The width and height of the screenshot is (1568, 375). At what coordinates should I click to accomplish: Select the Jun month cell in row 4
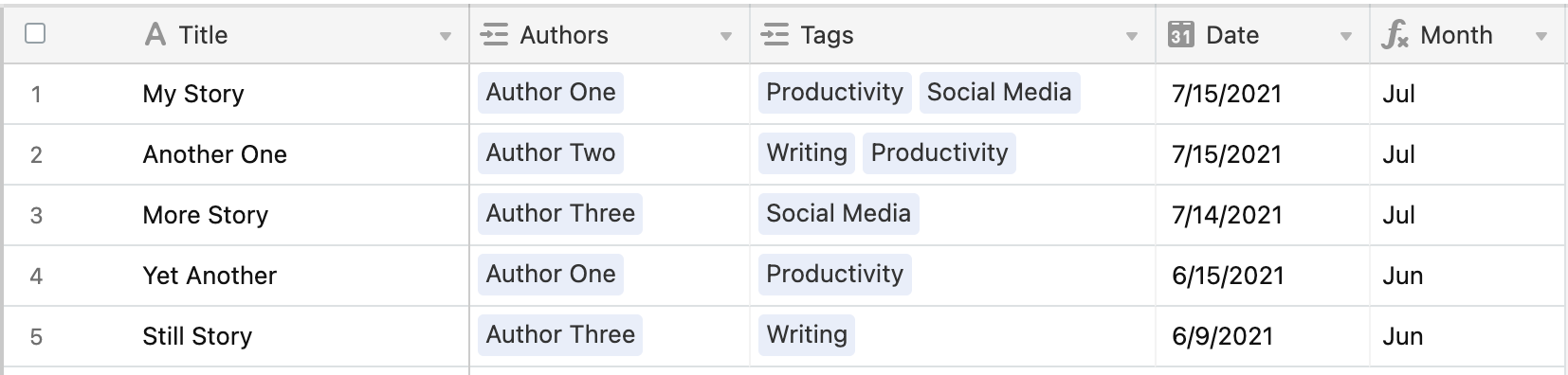1468,276
